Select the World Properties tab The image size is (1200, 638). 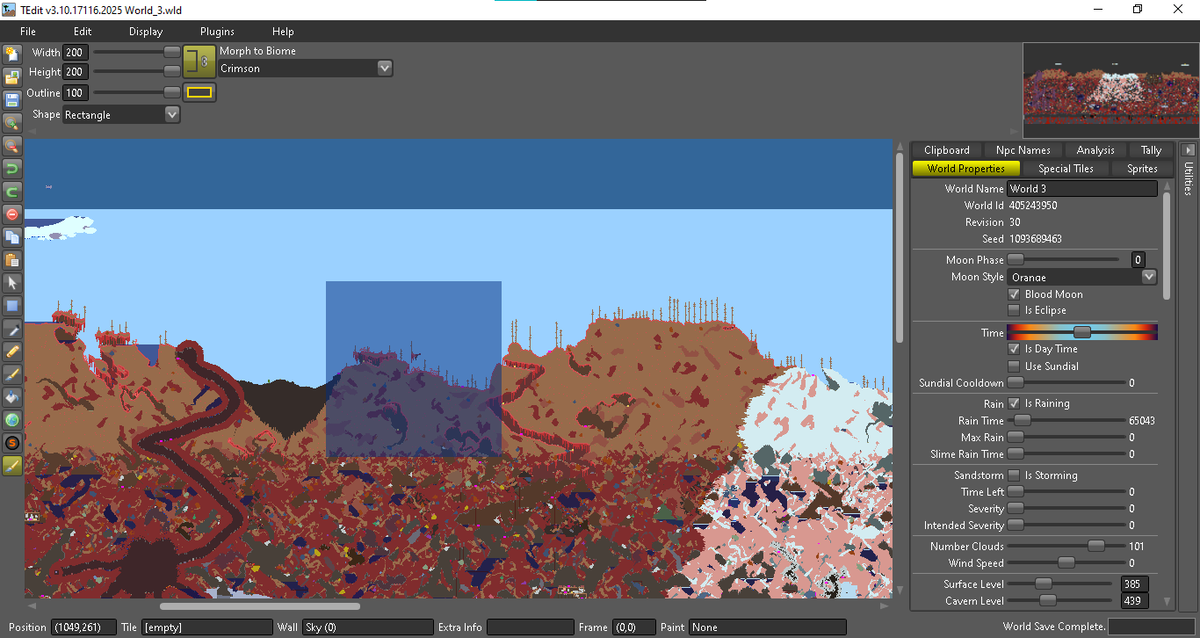(966, 168)
